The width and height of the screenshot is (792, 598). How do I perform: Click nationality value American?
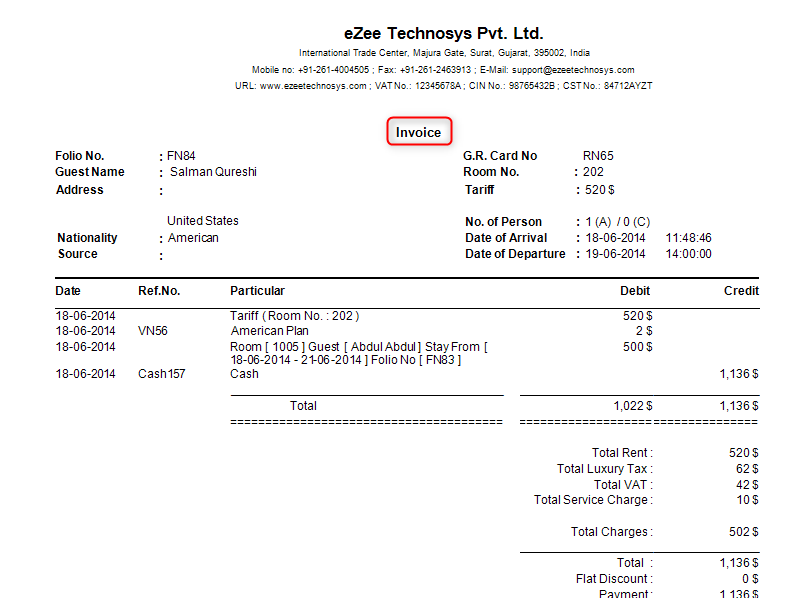[x=193, y=238]
